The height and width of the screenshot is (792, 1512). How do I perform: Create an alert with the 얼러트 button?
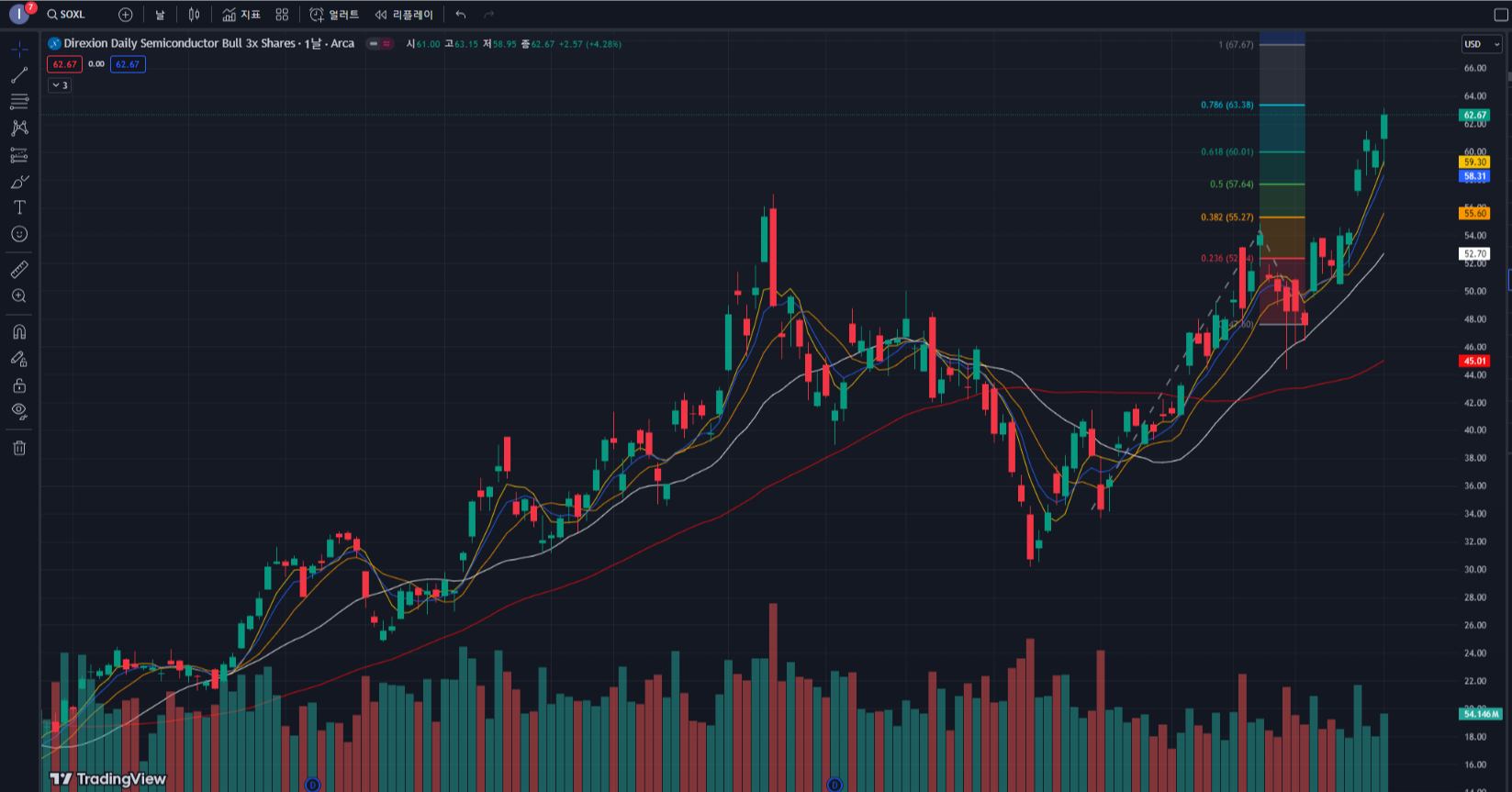click(334, 15)
